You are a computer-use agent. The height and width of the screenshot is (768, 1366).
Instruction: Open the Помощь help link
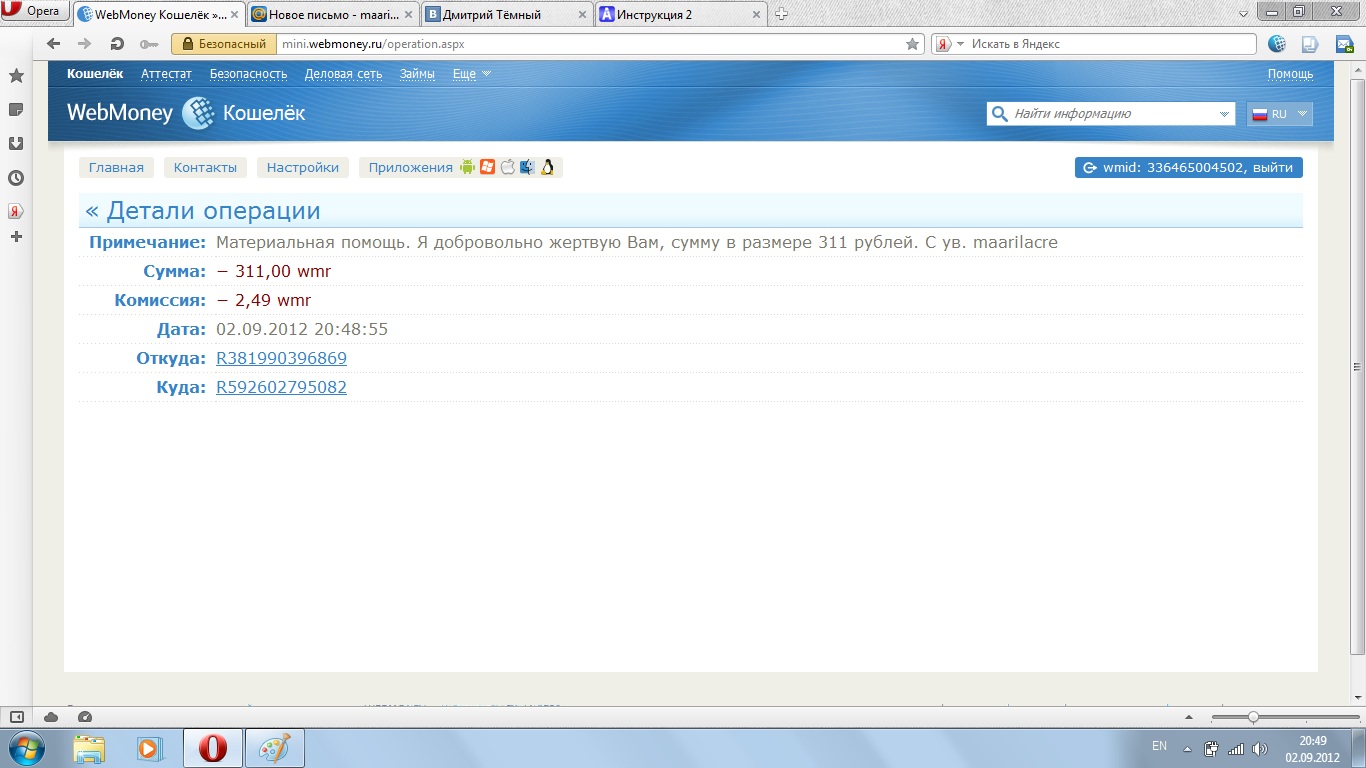pos(1290,74)
